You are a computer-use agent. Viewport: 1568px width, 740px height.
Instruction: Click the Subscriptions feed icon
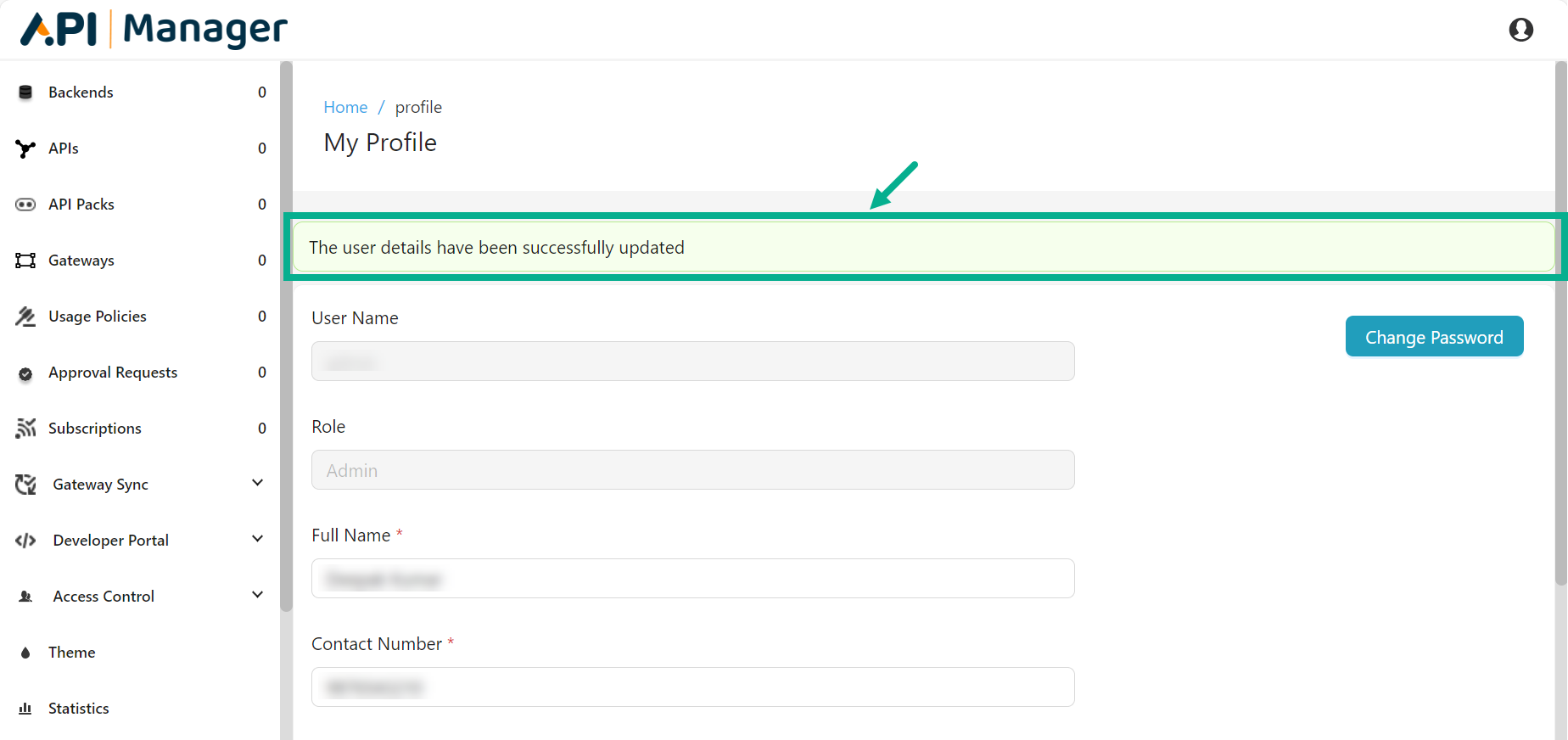click(x=25, y=429)
